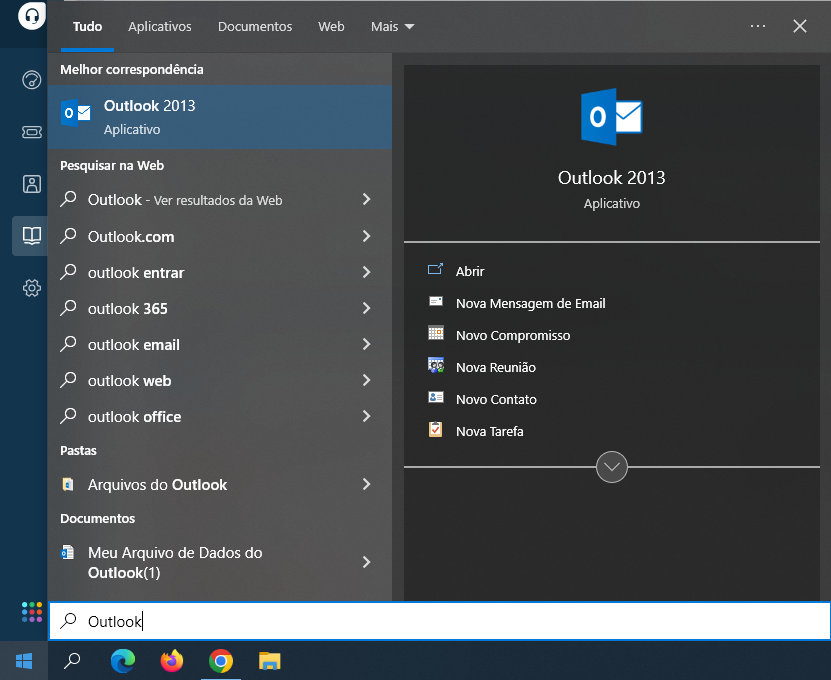The width and height of the screenshot is (831, 680).
Task: Expand the Outlook web results arrow
Action: 366,199
